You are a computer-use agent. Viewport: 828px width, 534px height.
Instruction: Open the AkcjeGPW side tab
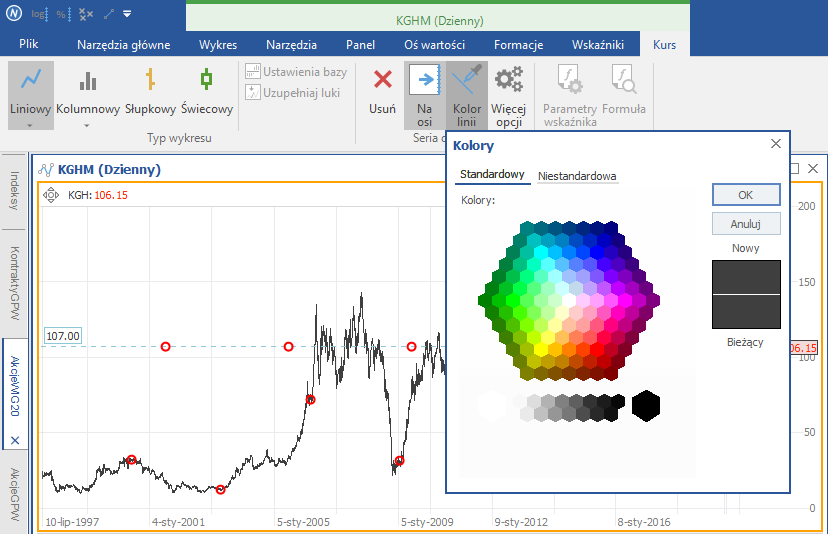pos(14,494)
